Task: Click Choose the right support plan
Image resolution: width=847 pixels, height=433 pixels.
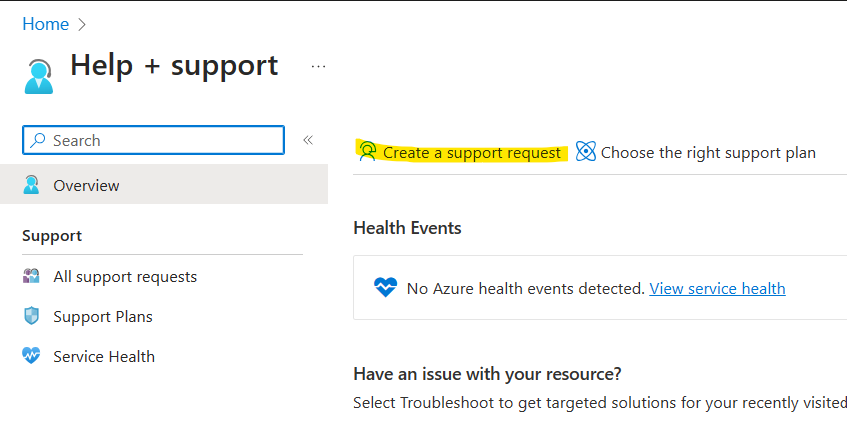Action: (708, 152)
